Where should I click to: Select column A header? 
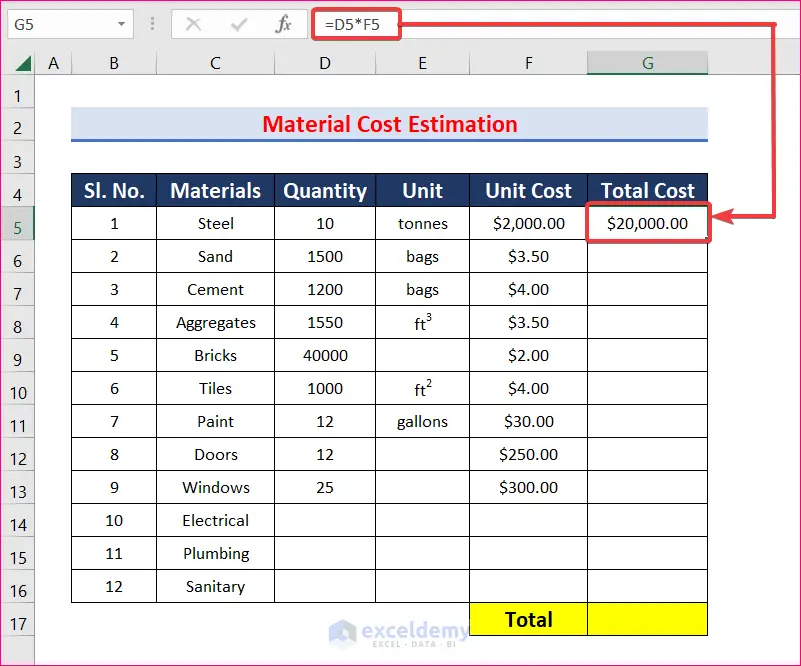53,63
